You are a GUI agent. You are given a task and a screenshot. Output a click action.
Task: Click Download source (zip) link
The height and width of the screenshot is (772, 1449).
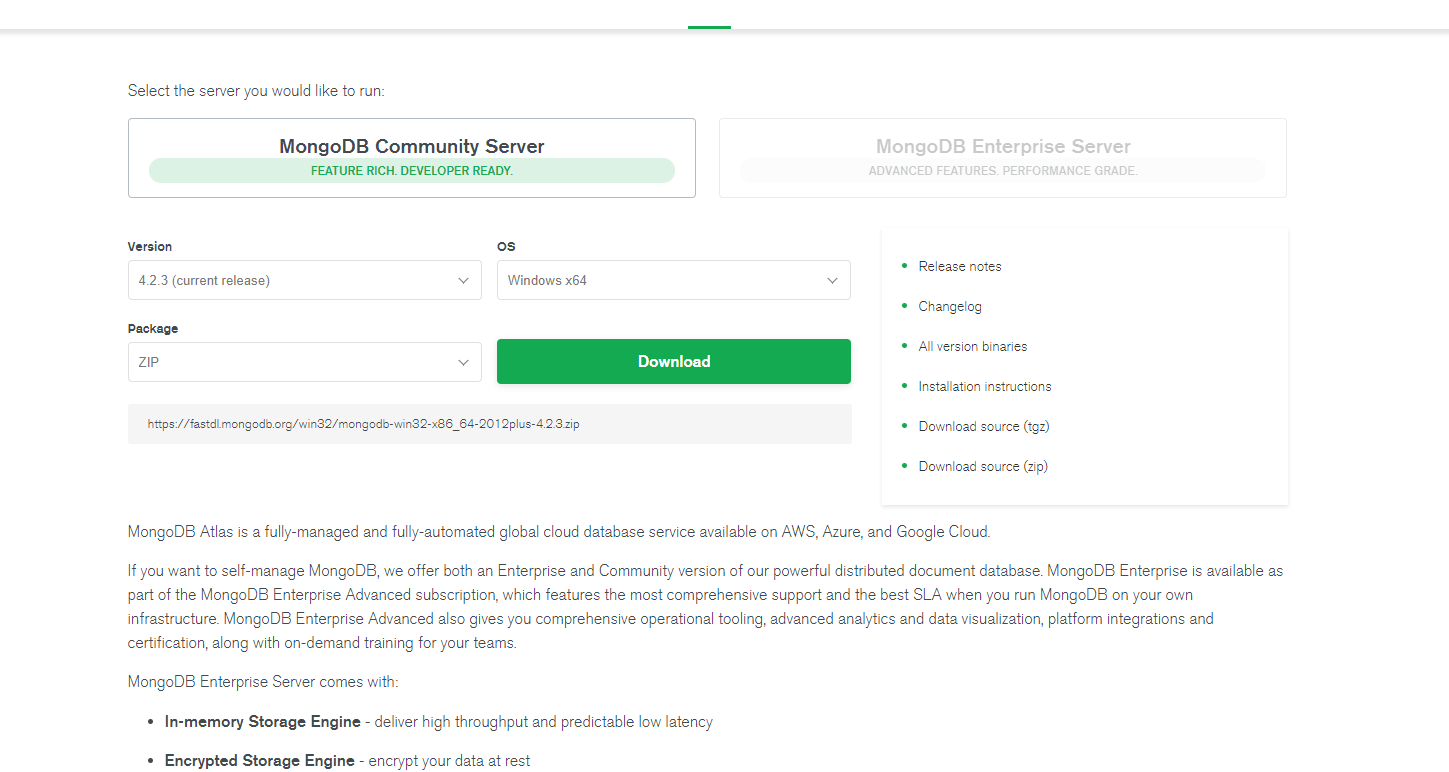[983, 467]
